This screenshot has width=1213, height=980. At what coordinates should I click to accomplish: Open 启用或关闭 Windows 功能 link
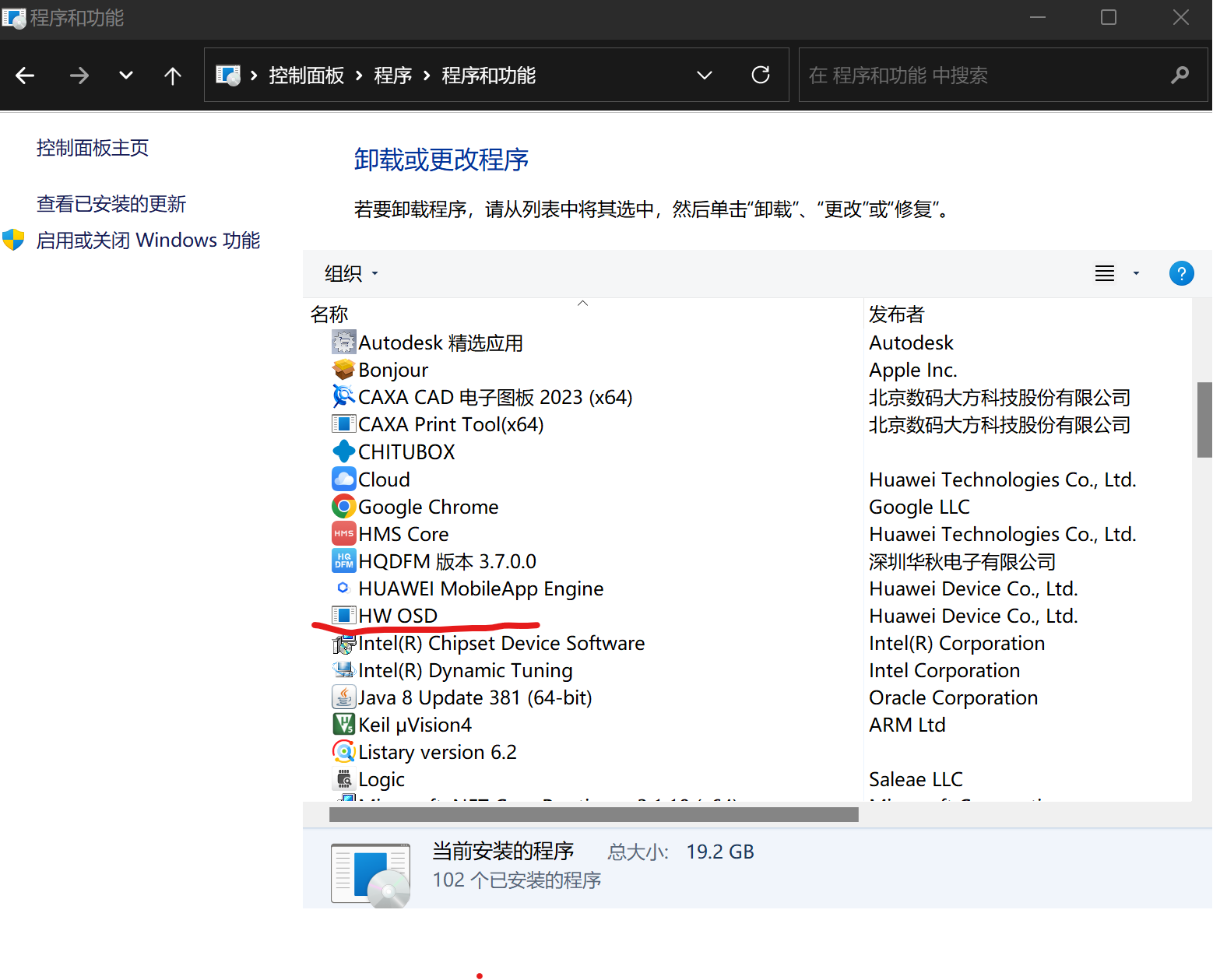coord(148,240)
